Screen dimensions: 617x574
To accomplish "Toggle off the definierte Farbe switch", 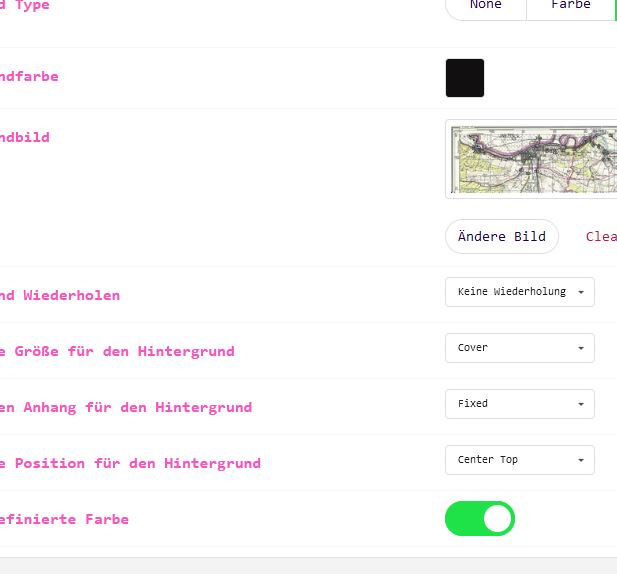I will [480, 518].
